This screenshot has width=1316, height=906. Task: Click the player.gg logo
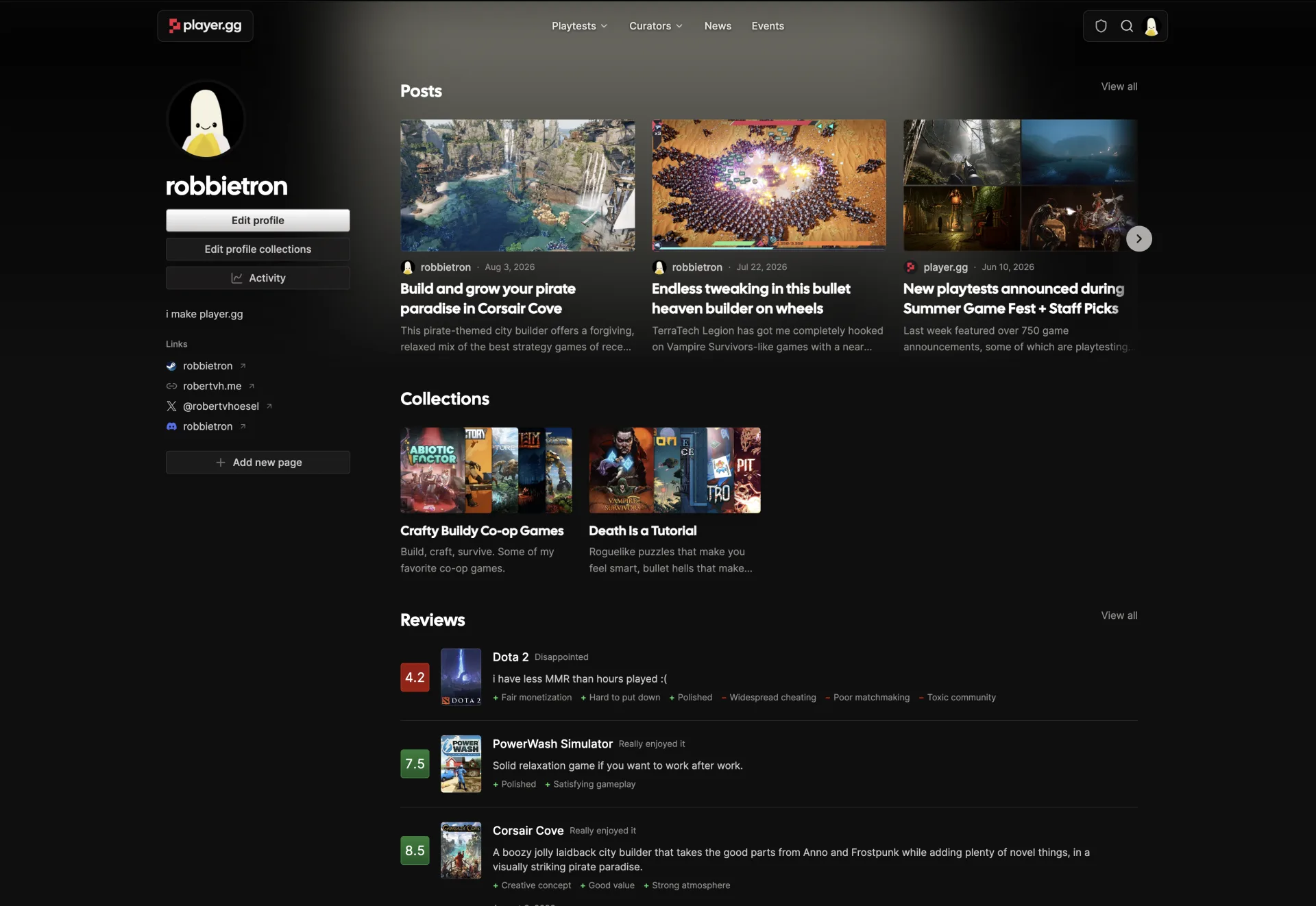tap(206, 25)
